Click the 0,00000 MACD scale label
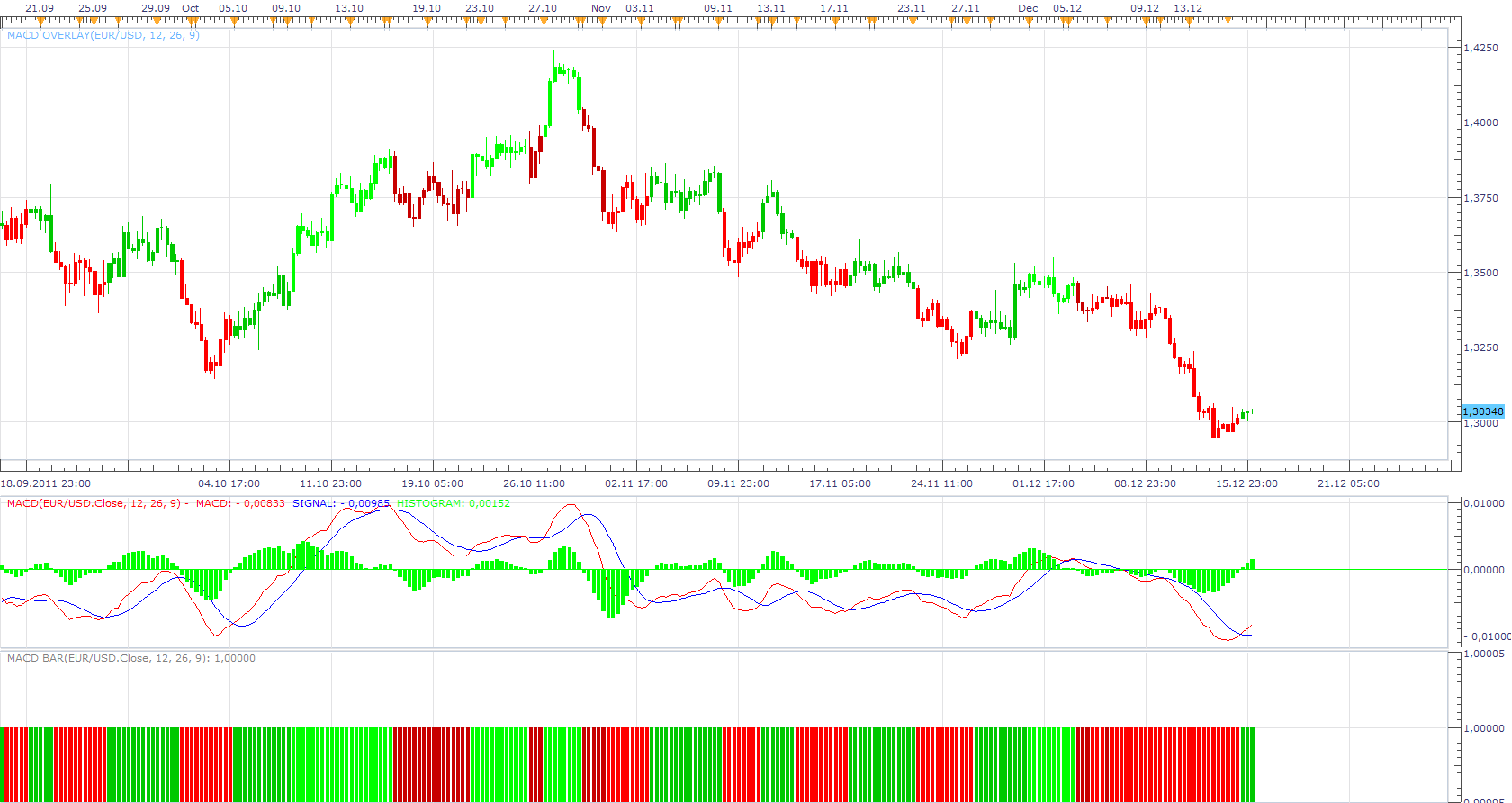The height and width of the screenshot is (803, 1512). [1485, 570]
